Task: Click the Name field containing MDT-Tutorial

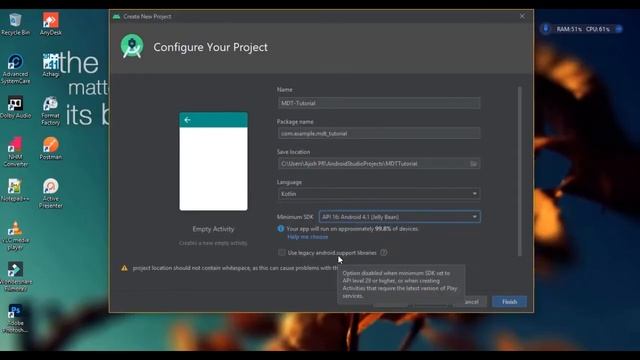Action: tap(379, 103)
